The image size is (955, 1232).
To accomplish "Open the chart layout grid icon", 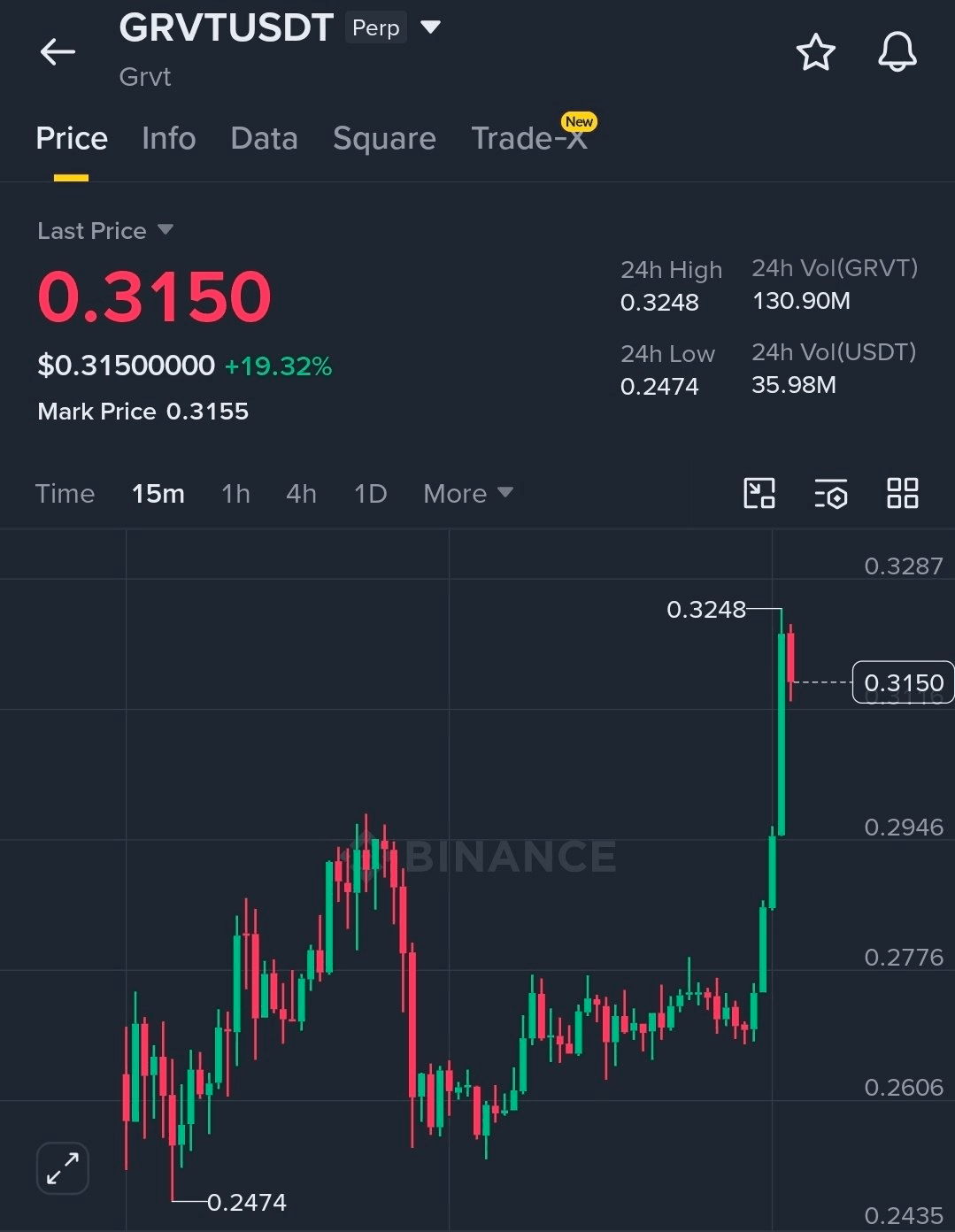I will [x=902, y=493].
